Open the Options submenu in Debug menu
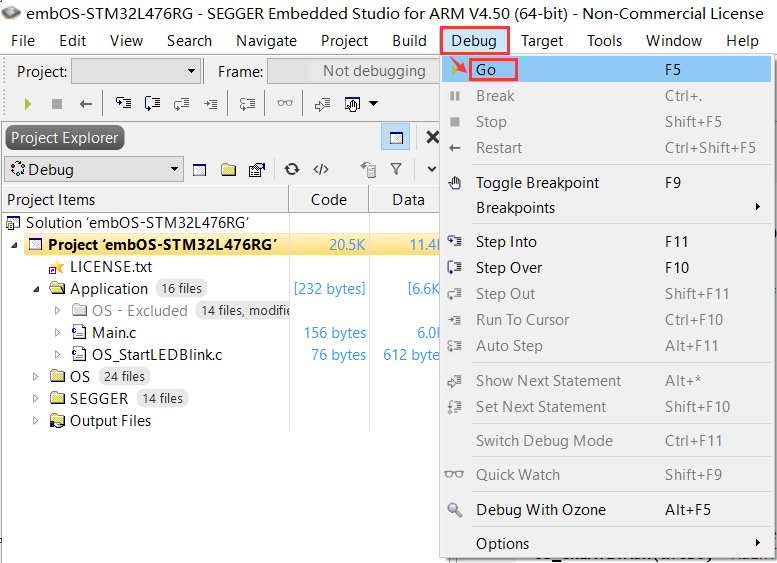The width and height of the screenshot is (777, 563). [607, 544]
